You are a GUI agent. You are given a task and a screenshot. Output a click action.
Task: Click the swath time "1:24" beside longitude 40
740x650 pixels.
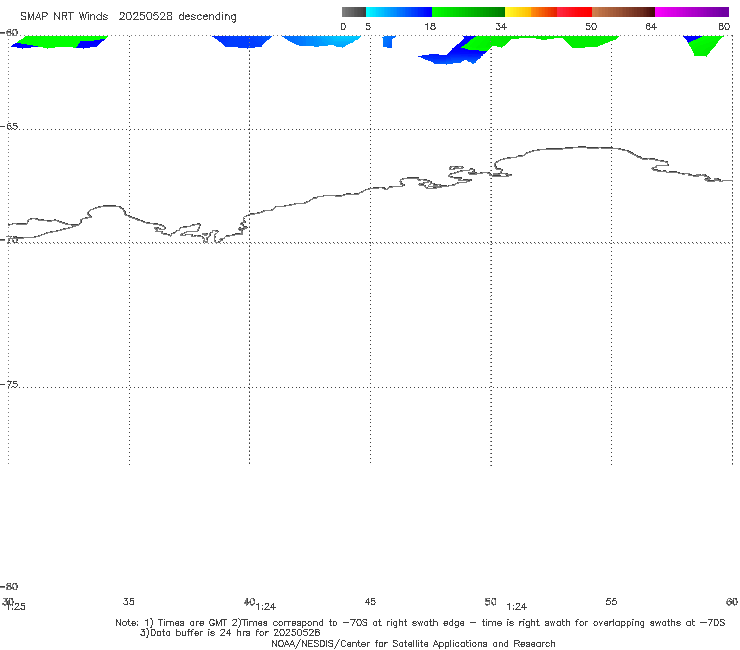(266, 607)
